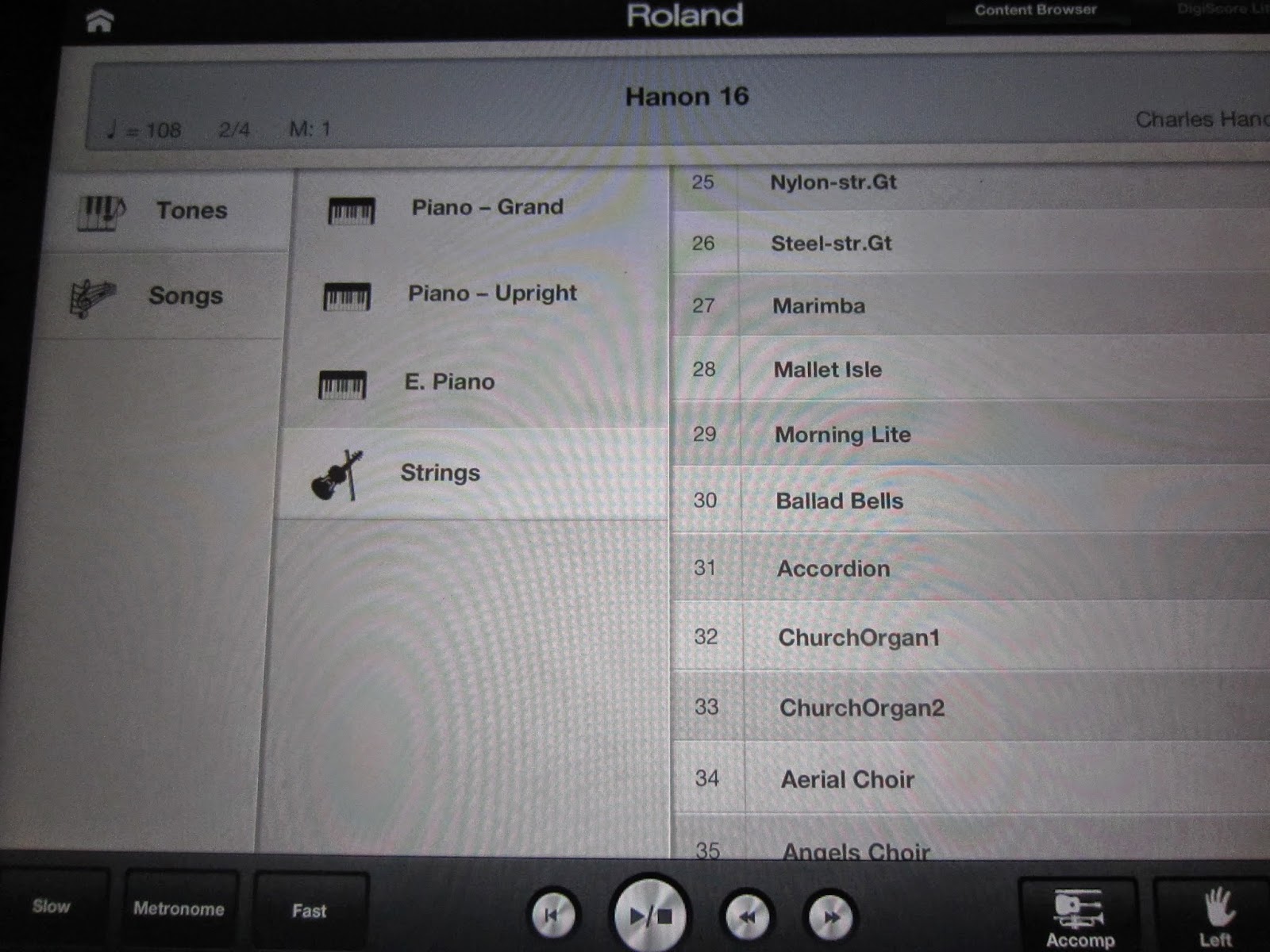Select tone 35 Angels Choir

[x=972, y=838]
